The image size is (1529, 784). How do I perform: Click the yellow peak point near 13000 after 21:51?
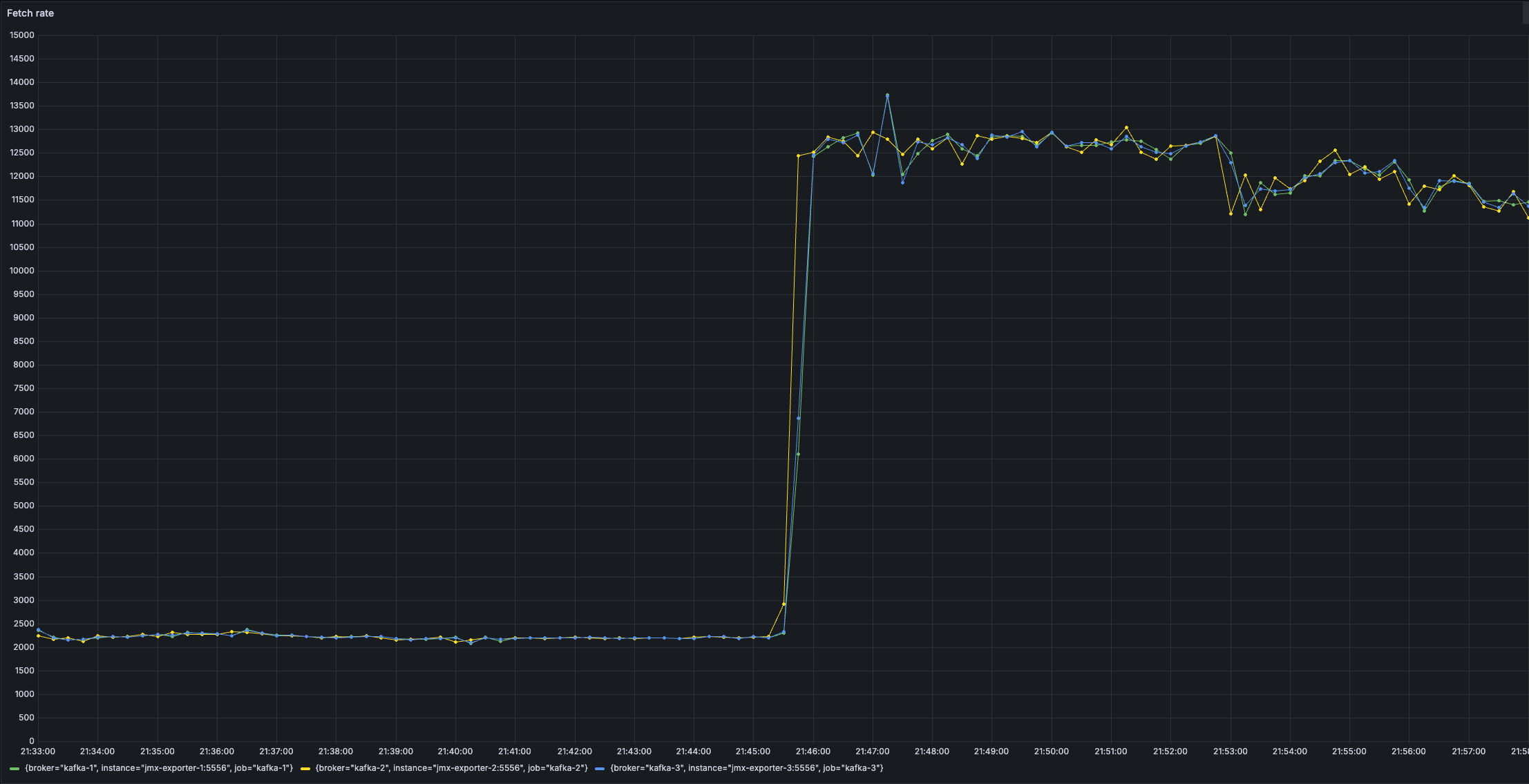click(x=1126, y=127)
